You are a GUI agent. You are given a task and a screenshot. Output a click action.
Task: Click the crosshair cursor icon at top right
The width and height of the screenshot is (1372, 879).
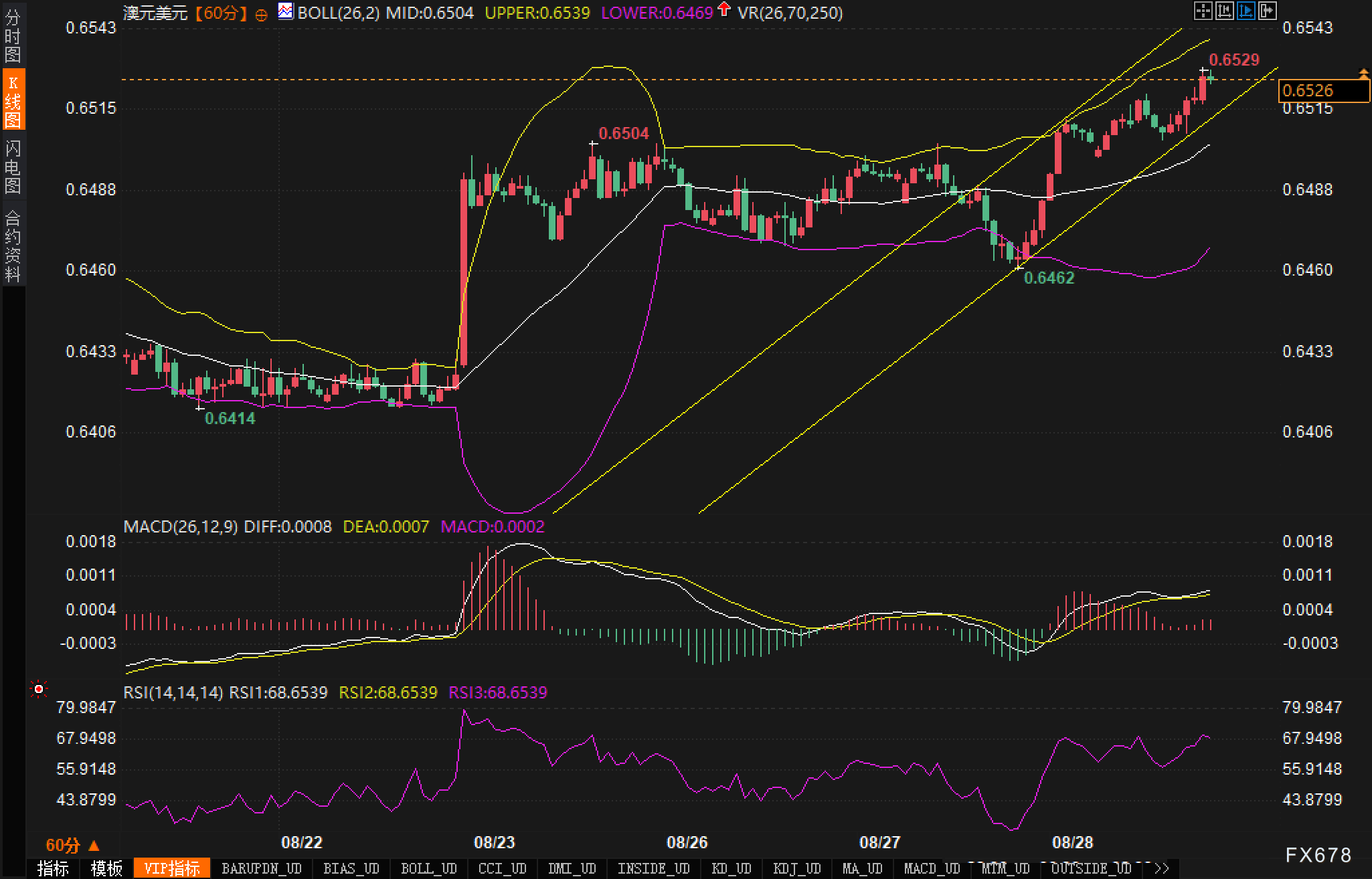pyautogui.click(x=1203, y=11)
